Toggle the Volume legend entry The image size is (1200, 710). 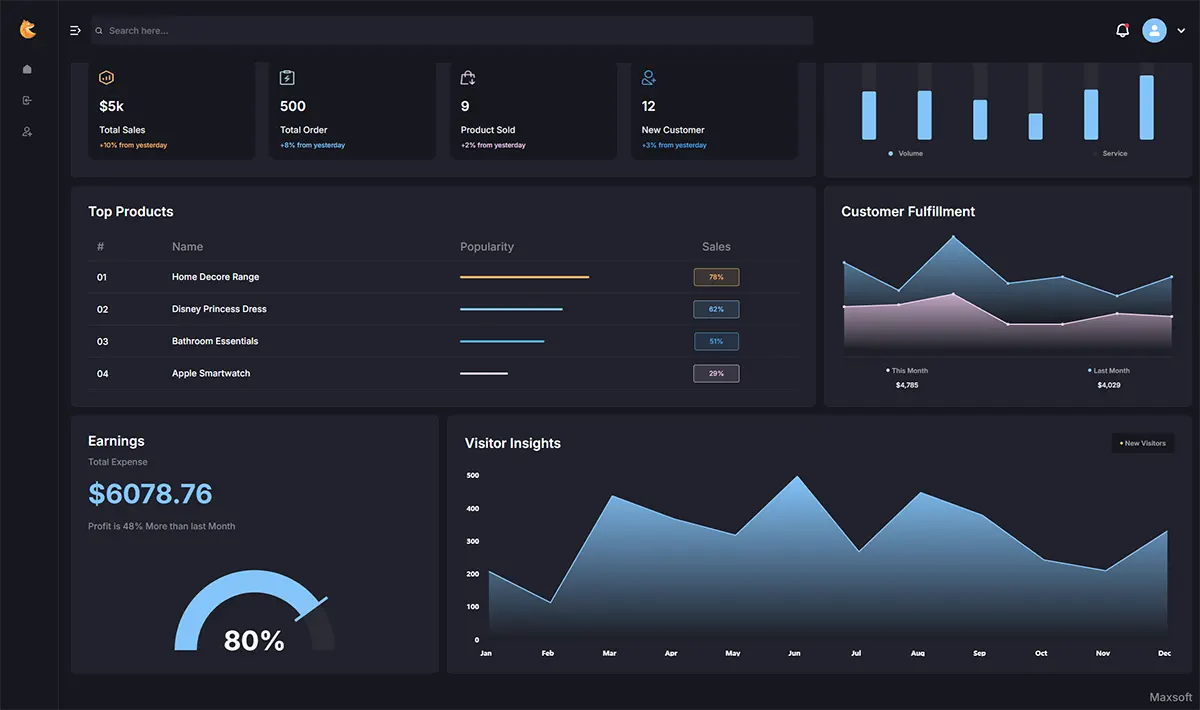(906, 153)
